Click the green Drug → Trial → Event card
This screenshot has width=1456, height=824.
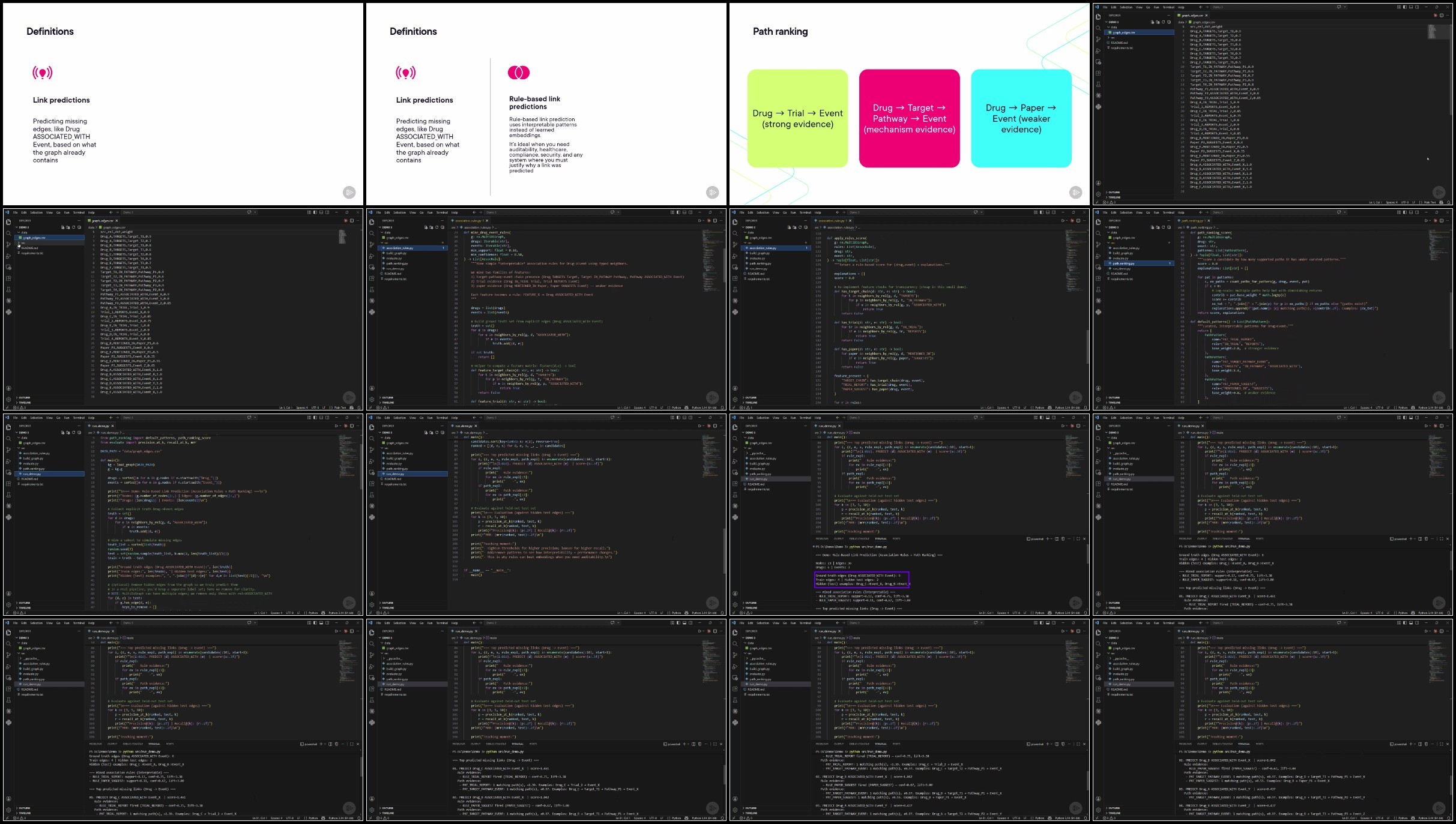797,118
